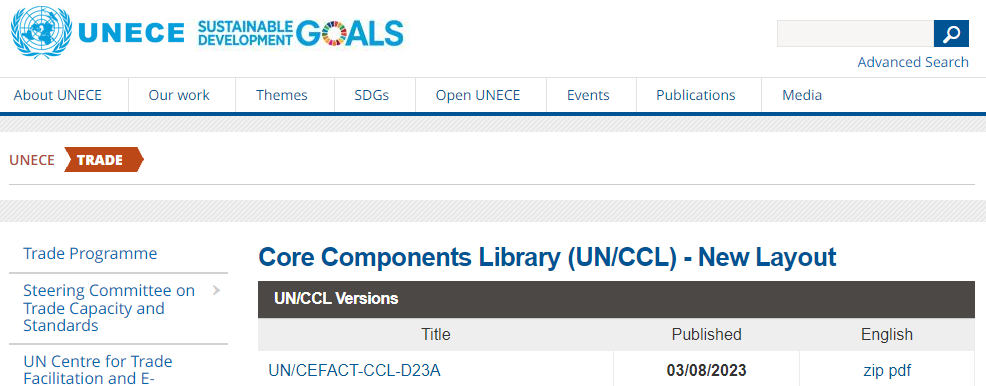The image size is (986, 386).
Task: Open the Themes menu
Action: 282,95
